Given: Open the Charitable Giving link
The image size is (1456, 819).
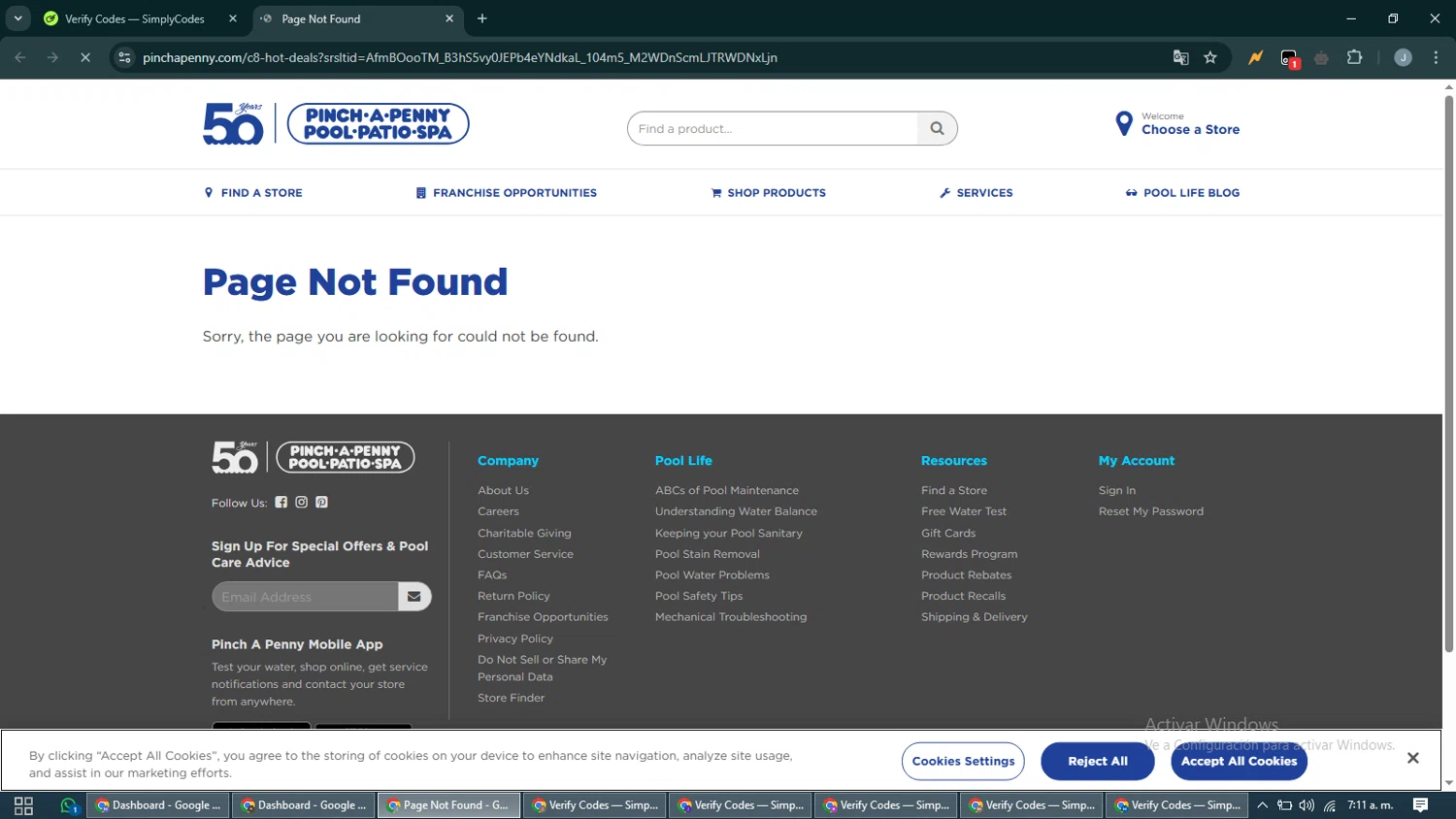Looking at the screenshot, I should pos(524,533).
